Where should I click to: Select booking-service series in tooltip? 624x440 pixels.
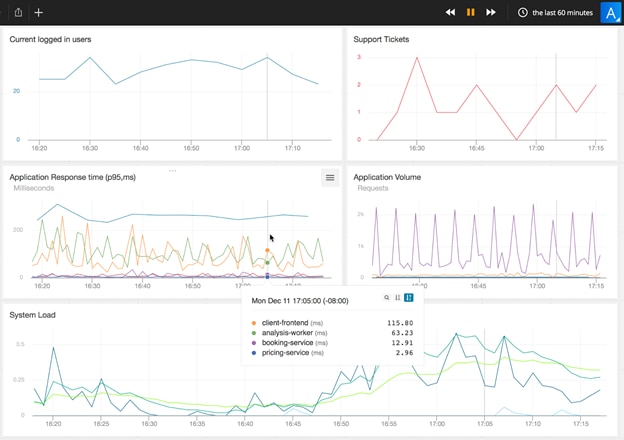pos(284,343)
